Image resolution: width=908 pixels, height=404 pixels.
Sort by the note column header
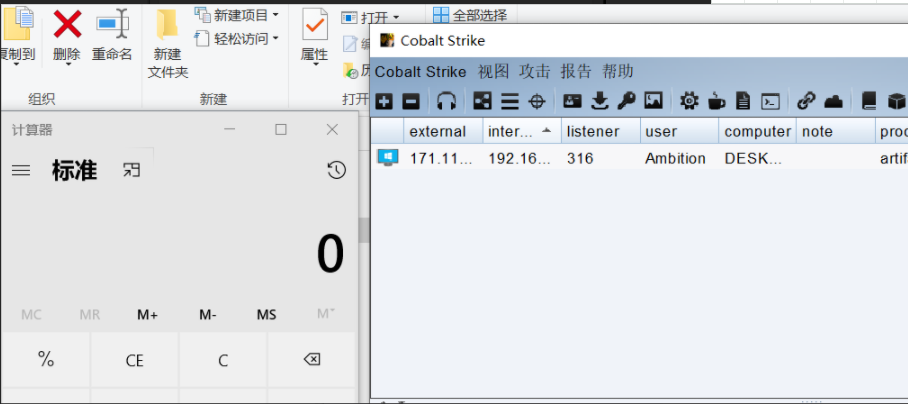pyautogui.click(x=836, y=131)
